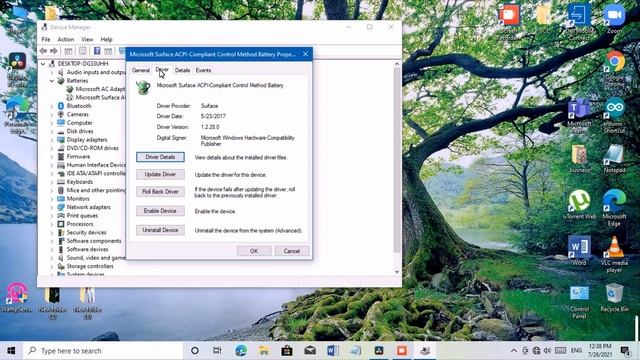
Task: Open Word from the taskbar
Action: (x=333, y=351)
